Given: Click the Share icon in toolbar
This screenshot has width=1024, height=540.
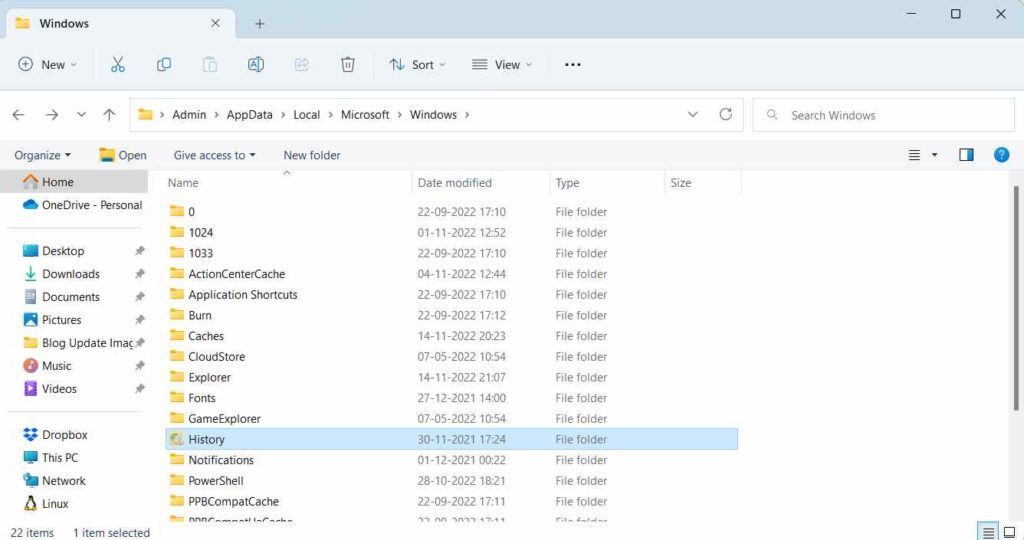Looking at the screenshot, I should tap(302, 64).
